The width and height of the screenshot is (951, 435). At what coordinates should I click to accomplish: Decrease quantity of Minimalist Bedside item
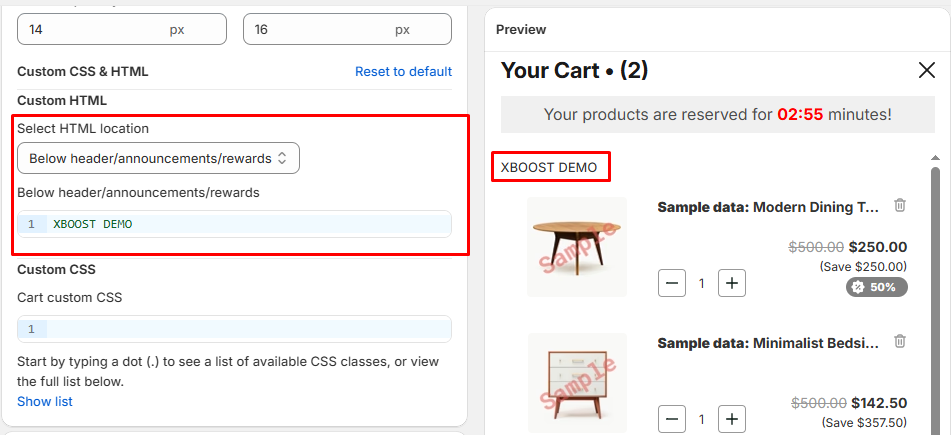pyautogui.click(x=672, y=419)
